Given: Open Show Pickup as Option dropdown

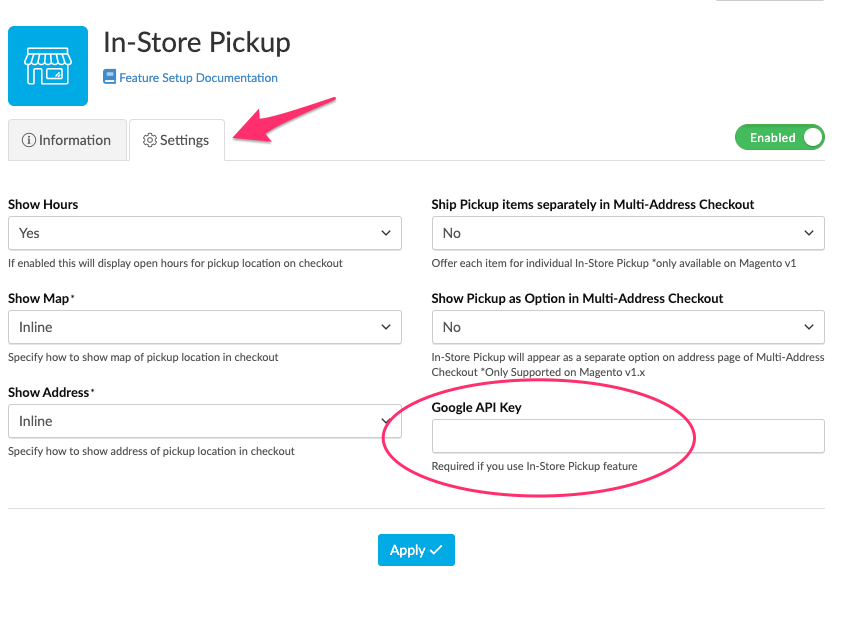Looking at the screenshot, I should pos(628,327).
